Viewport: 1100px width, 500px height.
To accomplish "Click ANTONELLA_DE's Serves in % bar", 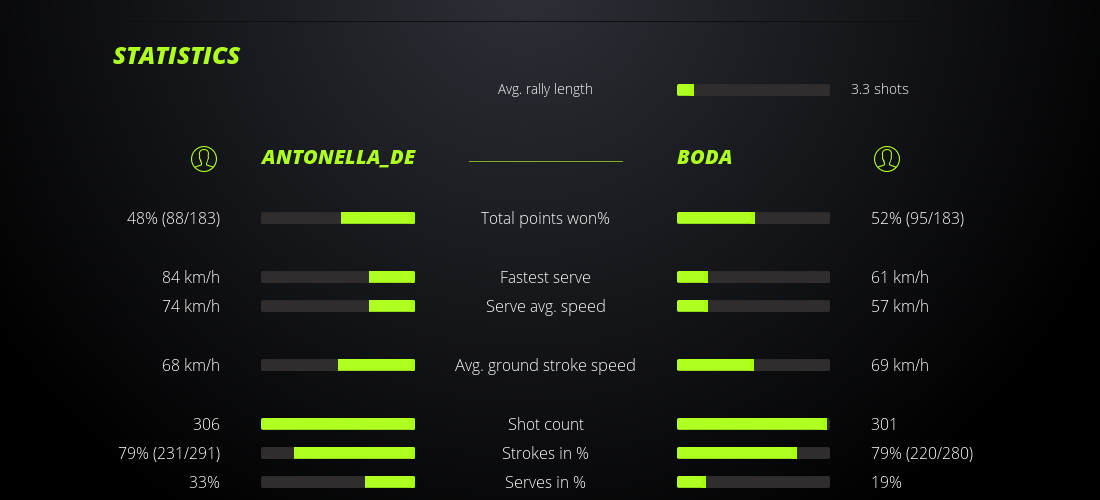I will click(x=338, y=482).
